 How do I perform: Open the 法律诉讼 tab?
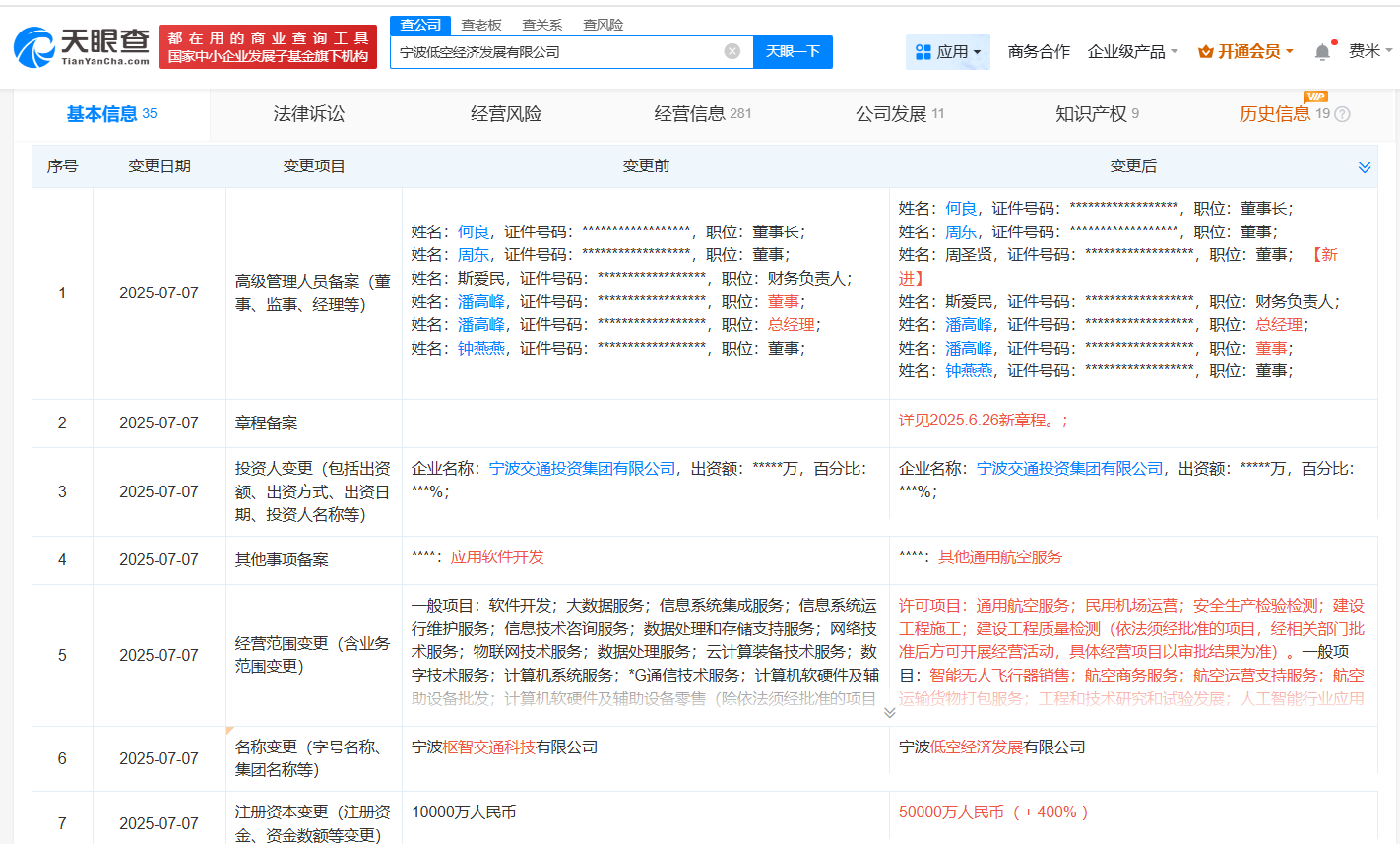pyautogui.click(x=309, y=114)
